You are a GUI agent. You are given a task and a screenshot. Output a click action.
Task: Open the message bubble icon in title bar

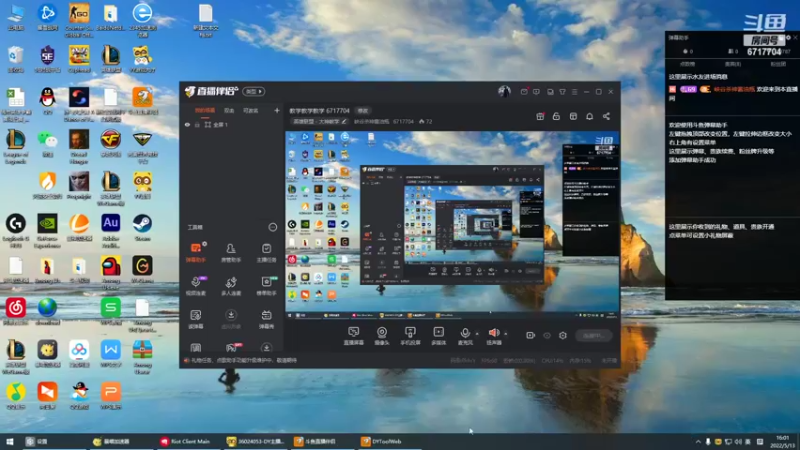pyautogui.click(x=536, y=92)
